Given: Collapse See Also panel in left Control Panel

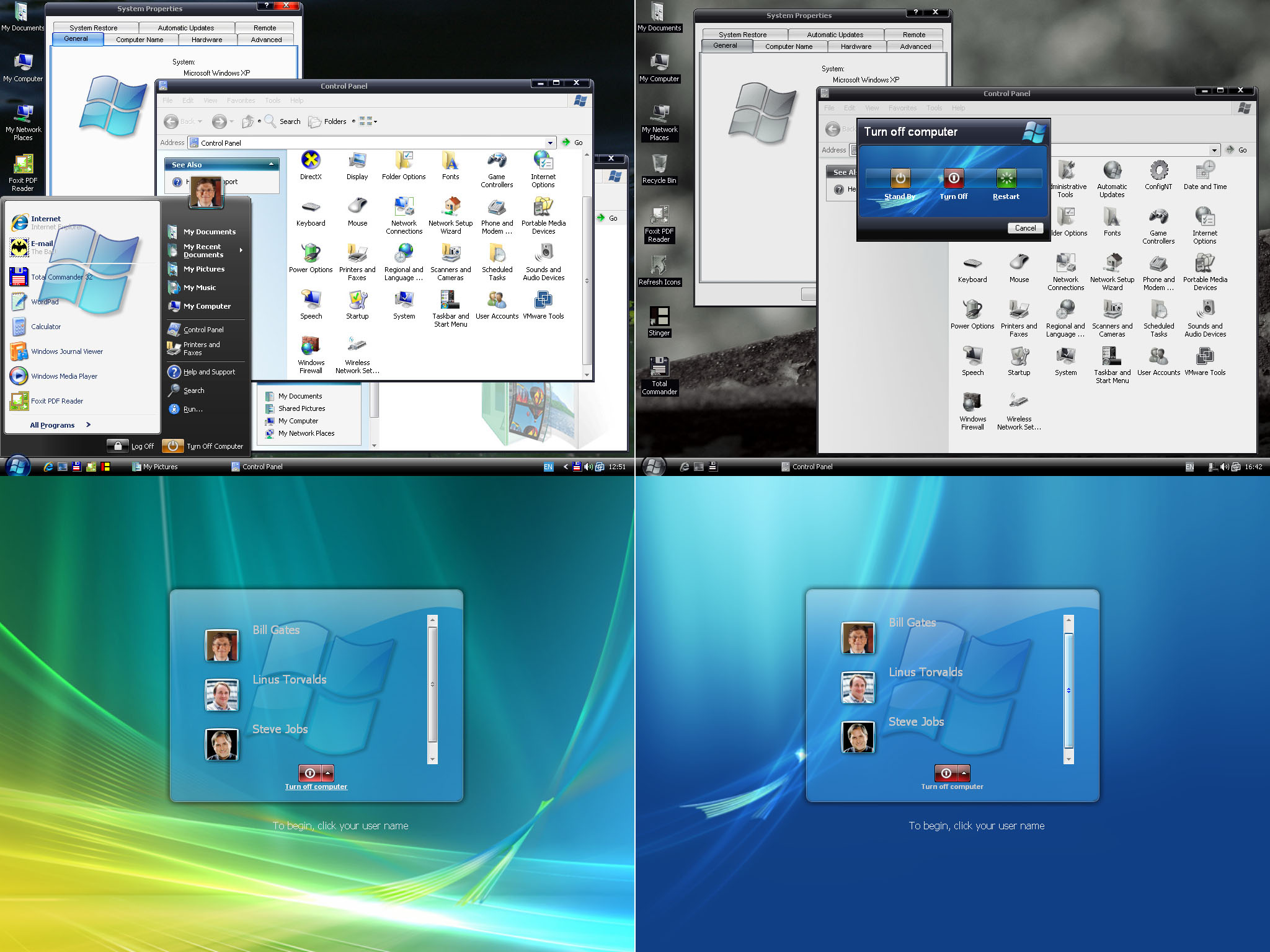Looking at the screenshot, I should [x=272, y=164].
